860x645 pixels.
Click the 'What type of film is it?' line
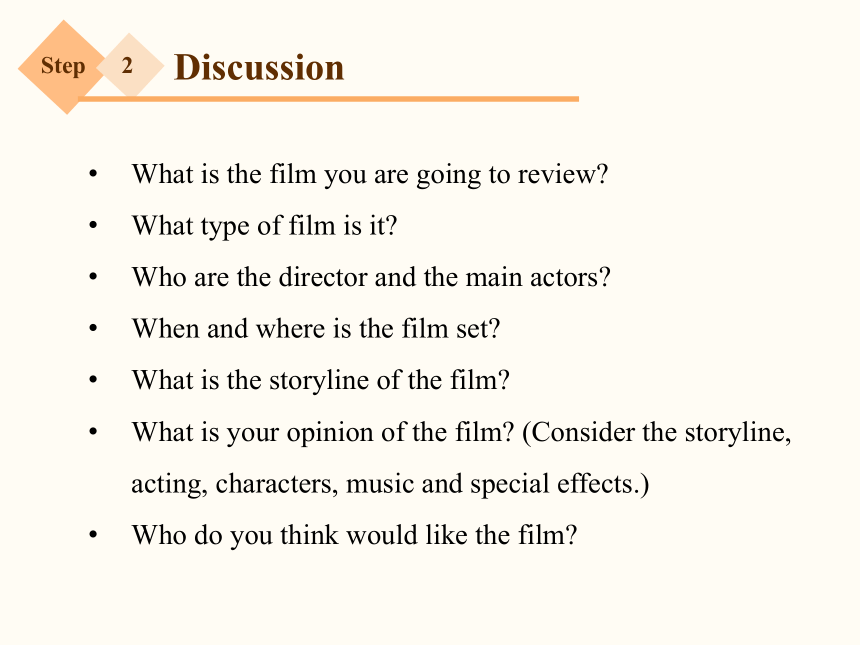point(264,226)
